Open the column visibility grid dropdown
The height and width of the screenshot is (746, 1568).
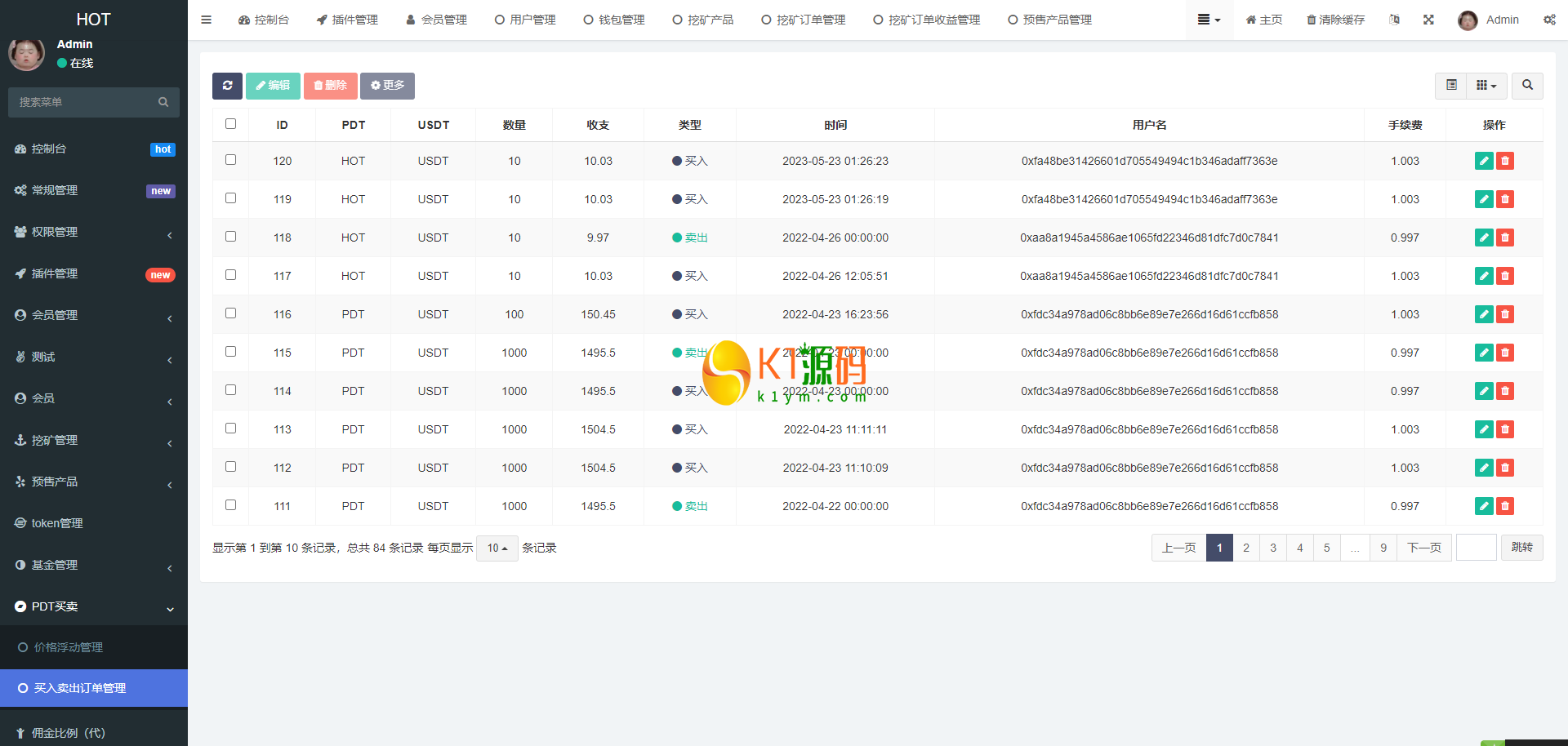(x=1486, y=86)
